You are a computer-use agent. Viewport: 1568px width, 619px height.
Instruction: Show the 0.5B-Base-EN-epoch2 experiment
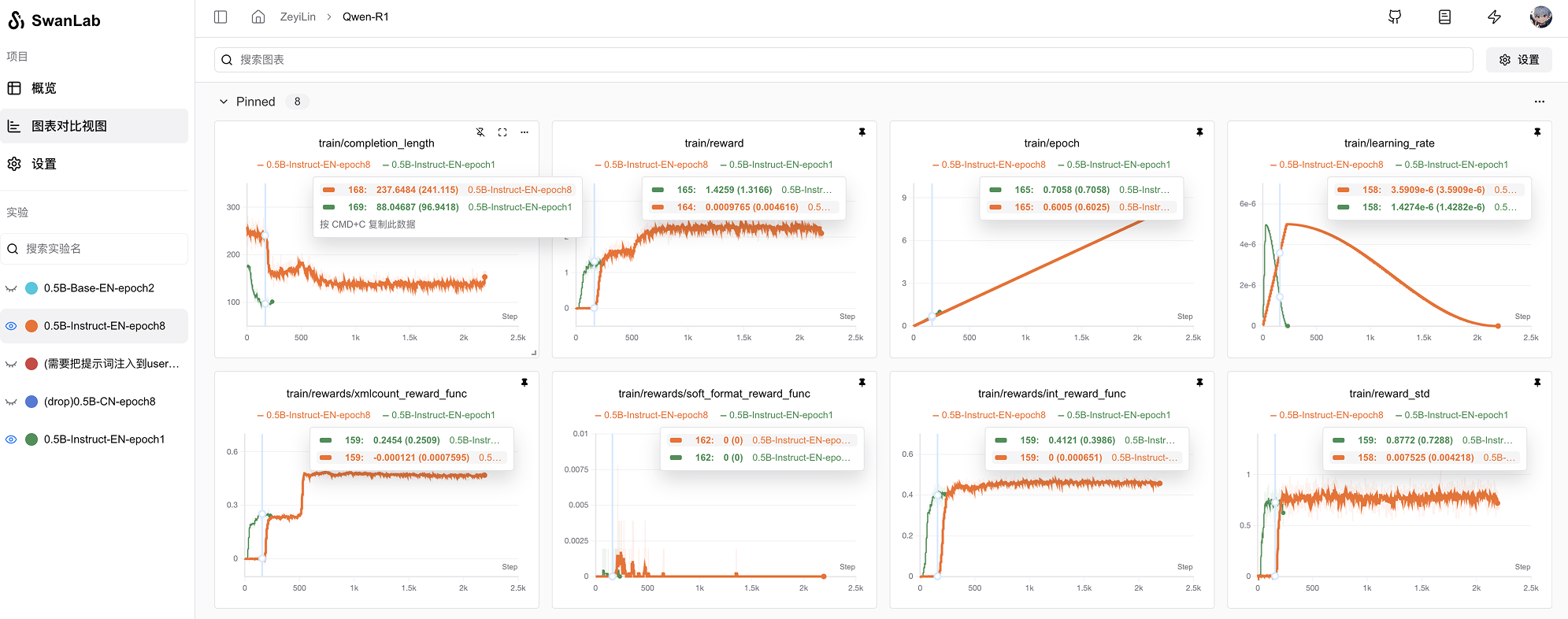[x=11, y=288]
